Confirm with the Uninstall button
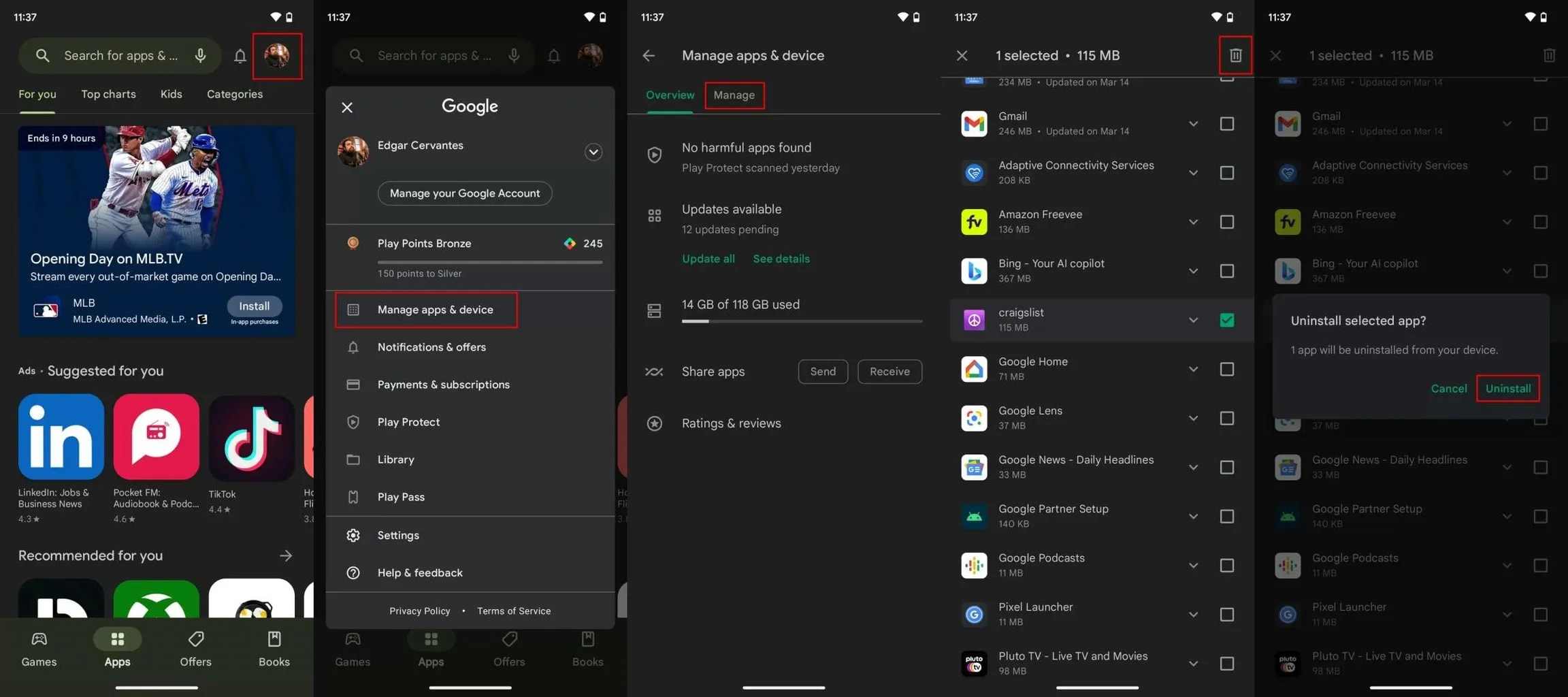The width and height of the screenshot is (1568, 697). [1507, 389]
